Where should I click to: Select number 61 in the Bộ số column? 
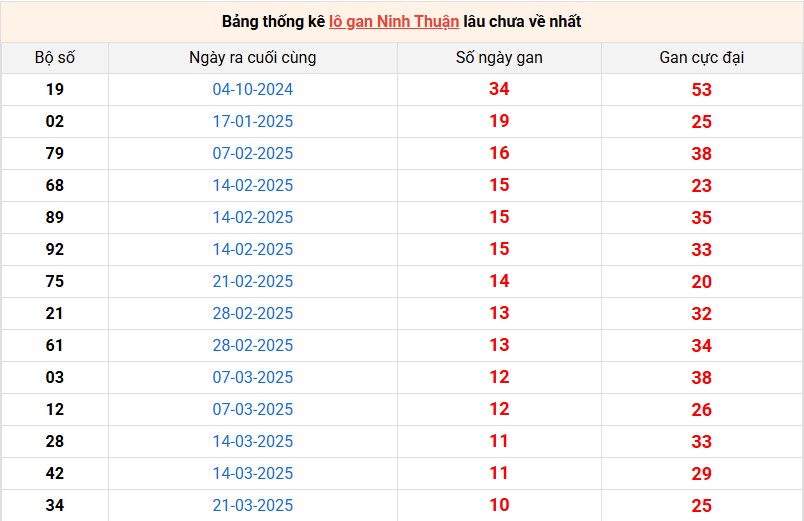pos(55,345)
